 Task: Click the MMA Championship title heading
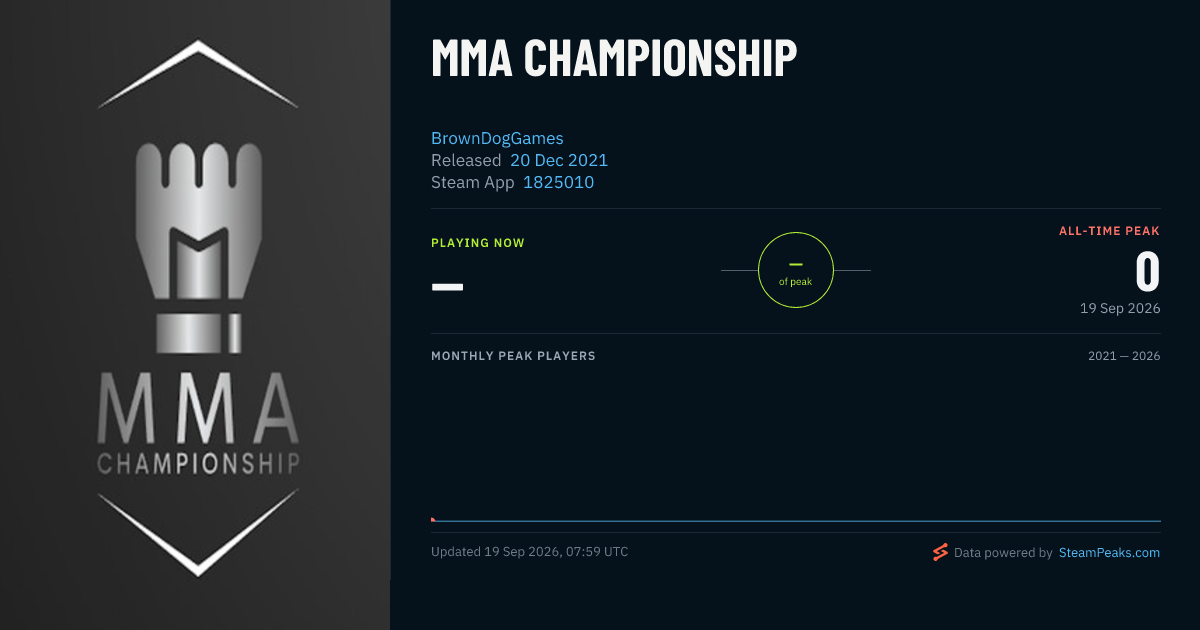[x=614, y=58]
